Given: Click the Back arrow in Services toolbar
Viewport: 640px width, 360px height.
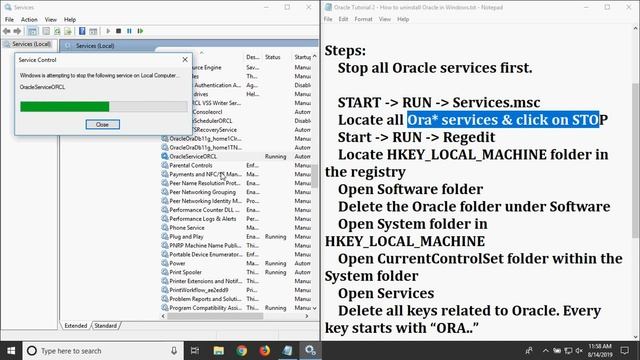Looking at the screenshot, I should (x=7, y=31).
